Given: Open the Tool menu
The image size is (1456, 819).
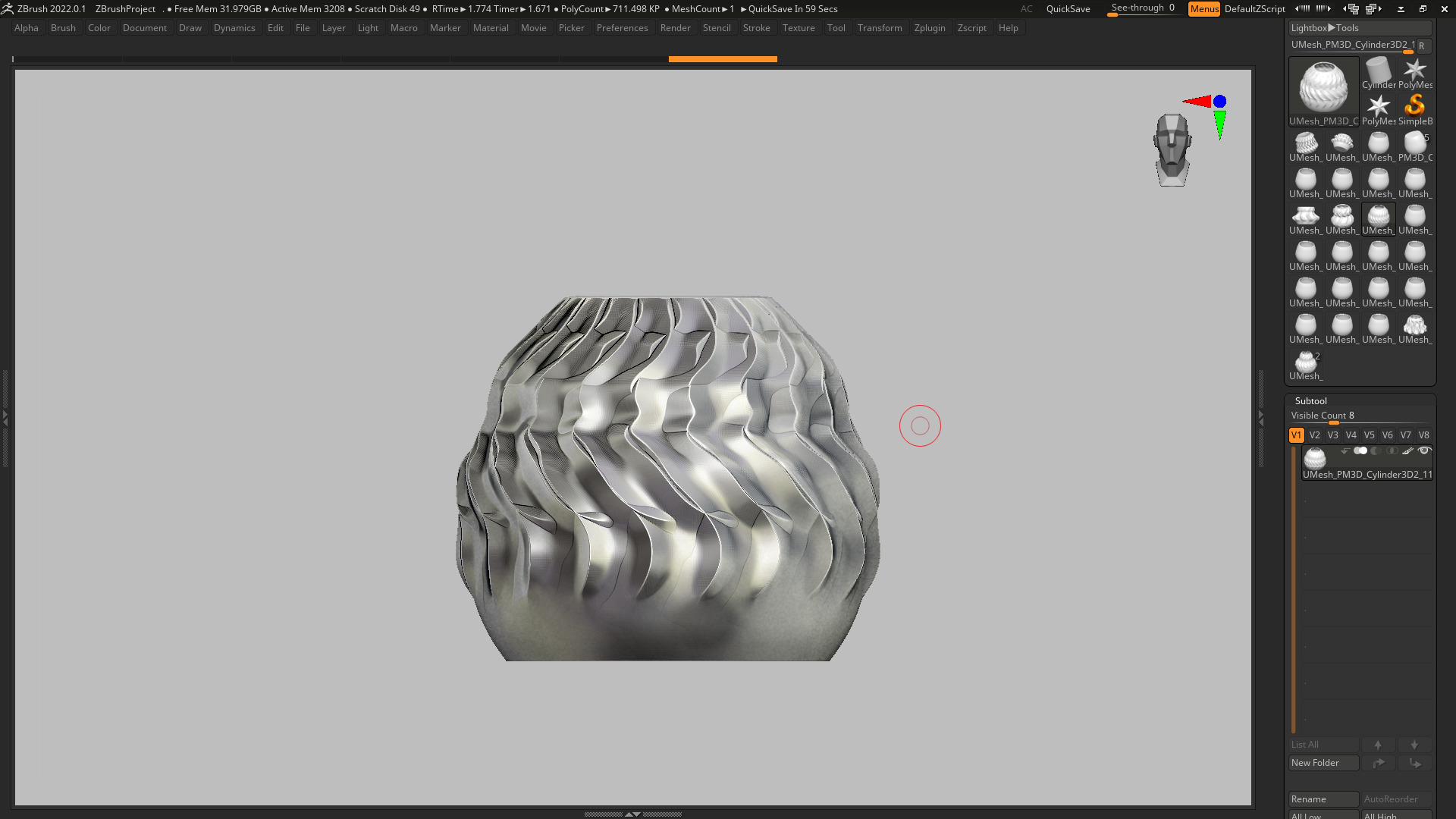Looking at the screenshot, I should coord(836,28).
